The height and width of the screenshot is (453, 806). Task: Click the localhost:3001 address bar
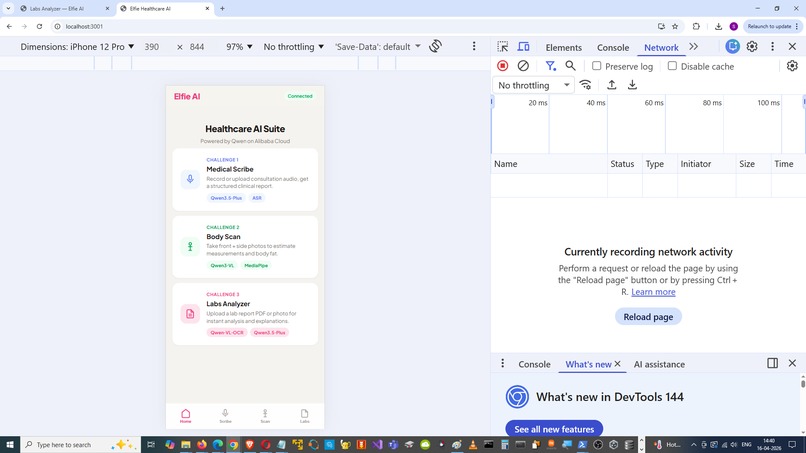click(355, 26)
